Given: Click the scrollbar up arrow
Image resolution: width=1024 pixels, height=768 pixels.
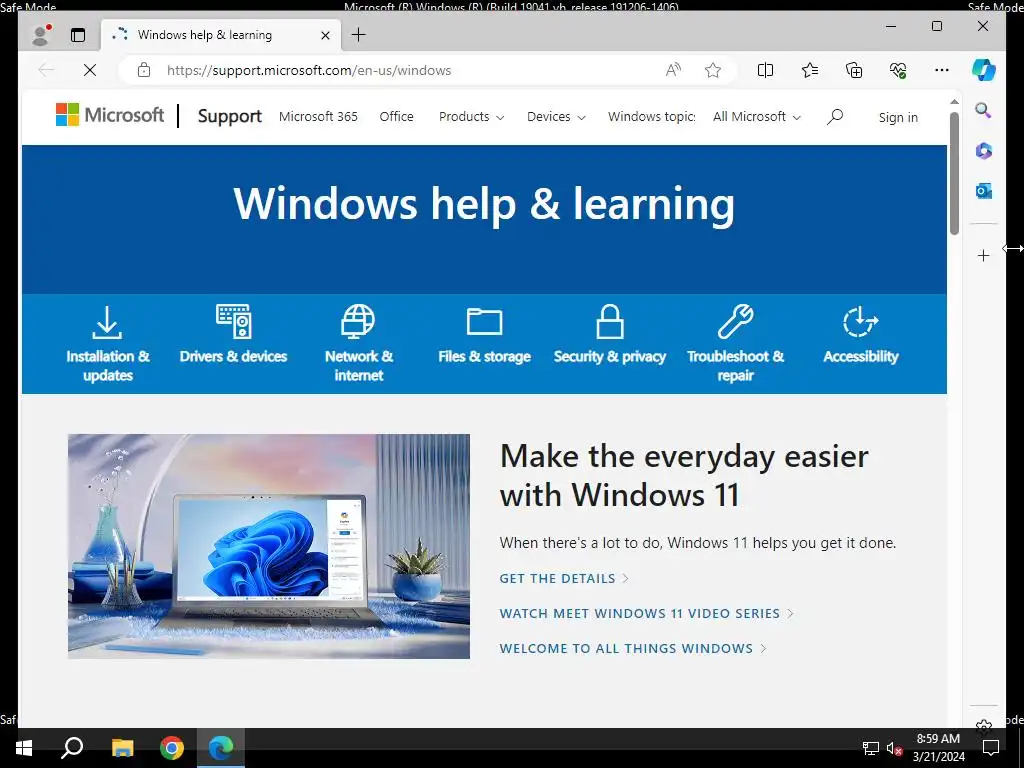Looking at the screenshot, I should [954, 102].
